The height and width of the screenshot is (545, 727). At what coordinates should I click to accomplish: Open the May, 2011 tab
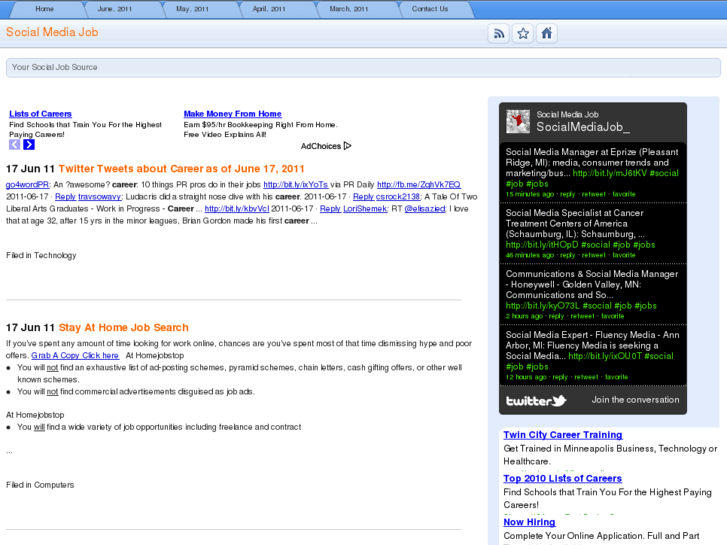coord(192,9)
